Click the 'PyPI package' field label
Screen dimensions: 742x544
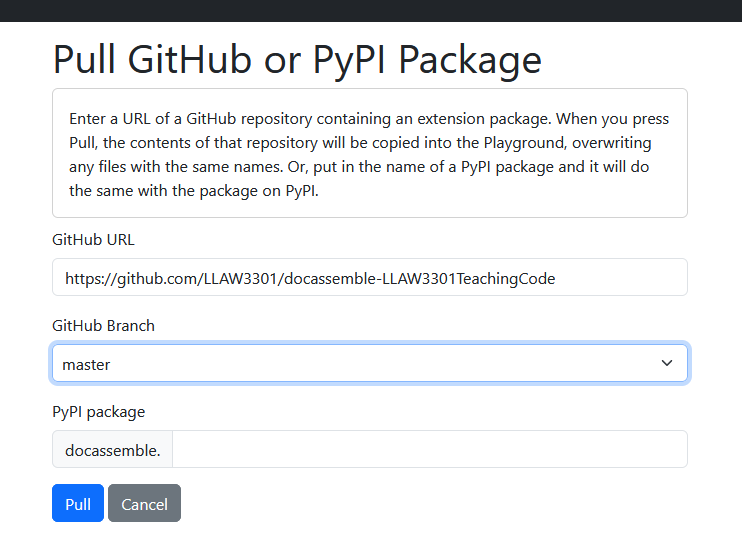click(x=98, y=411)
